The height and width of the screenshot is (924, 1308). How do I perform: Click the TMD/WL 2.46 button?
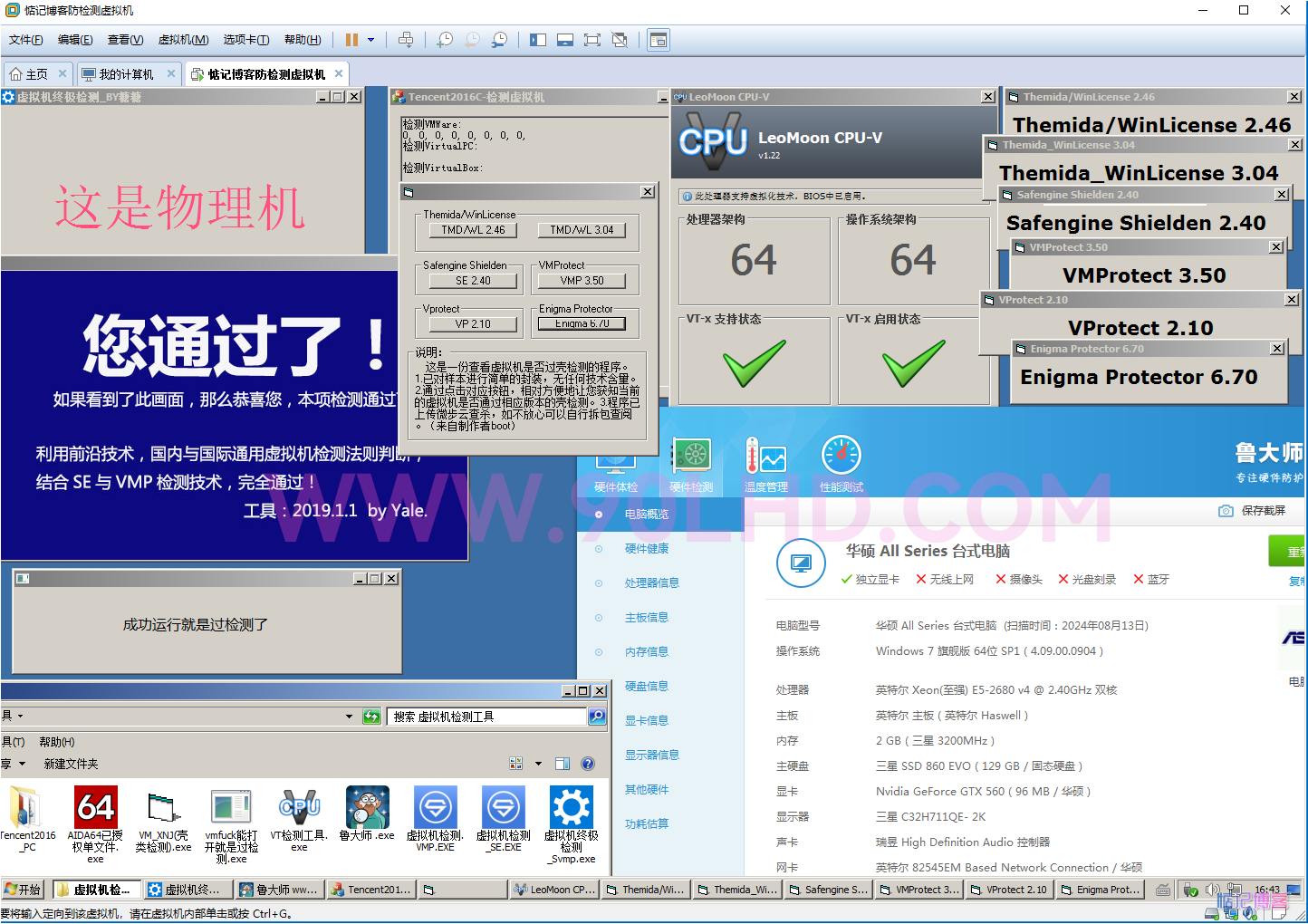pos(473,230)
